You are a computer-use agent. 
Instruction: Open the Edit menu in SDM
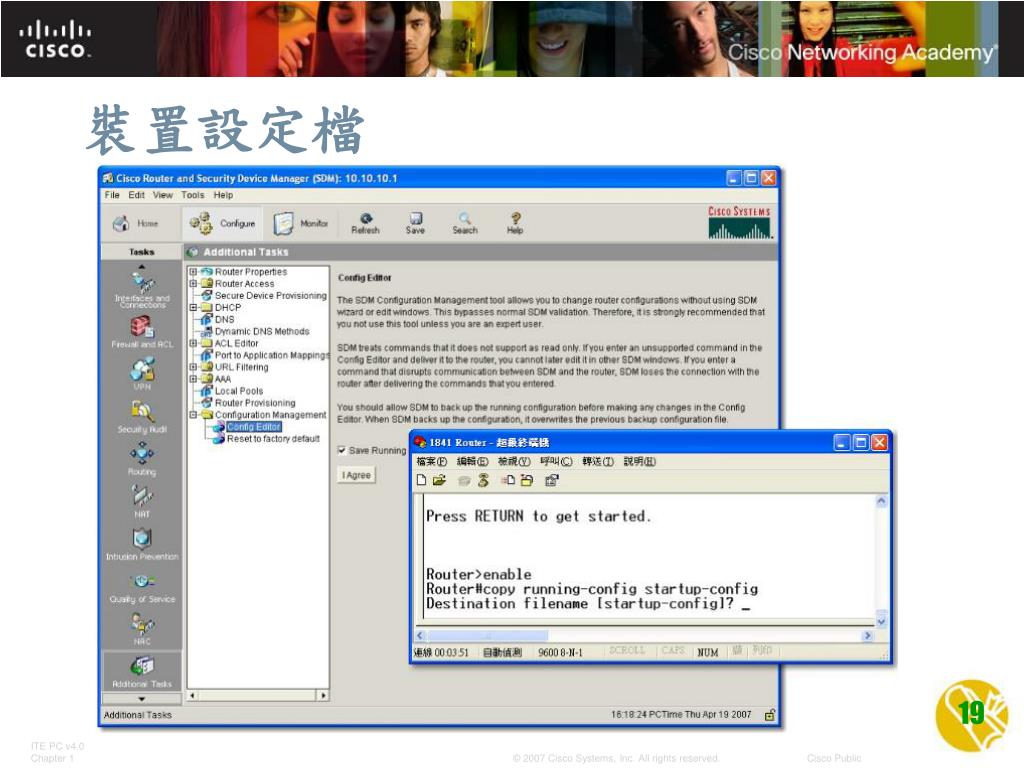[x=136, y=195]
